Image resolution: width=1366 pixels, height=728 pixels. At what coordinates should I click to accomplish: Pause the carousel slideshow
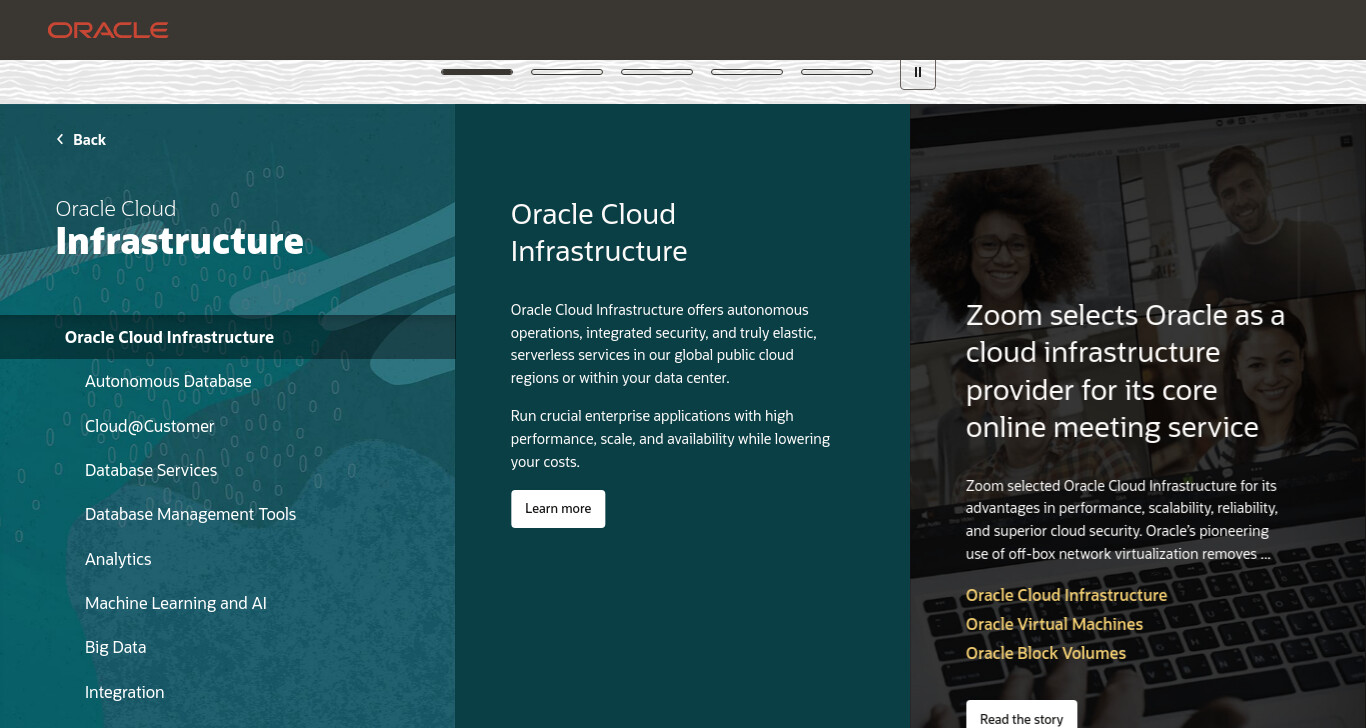(918, 73)
